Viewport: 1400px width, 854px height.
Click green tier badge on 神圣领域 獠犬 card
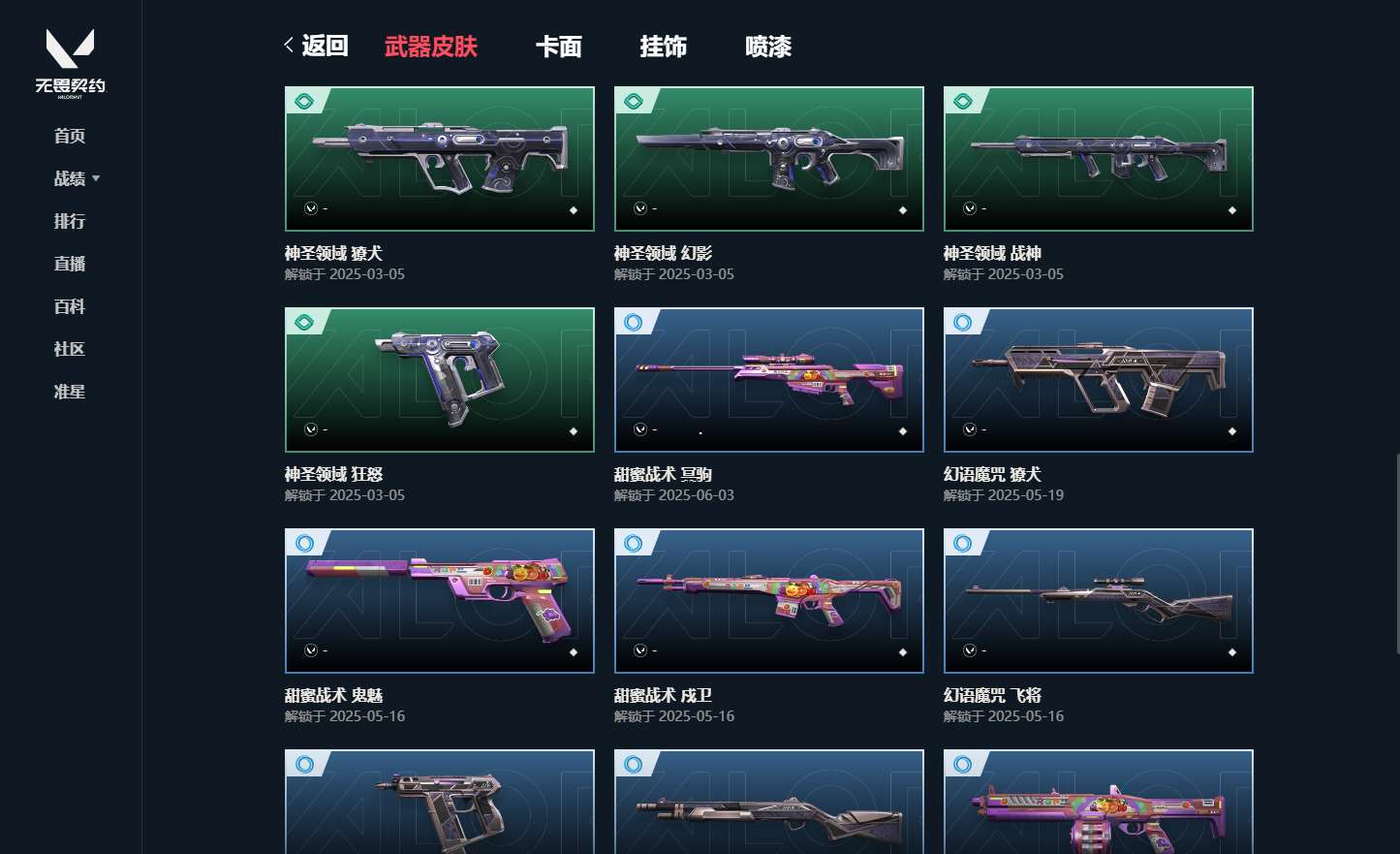point(304,101)
